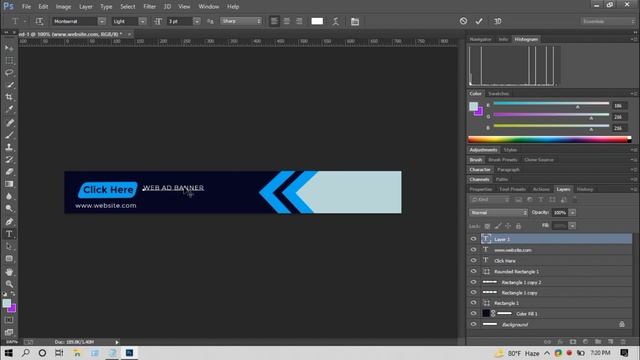Select the Gradient tool
This screenshot has height=360, width=640.
(9, 184)
